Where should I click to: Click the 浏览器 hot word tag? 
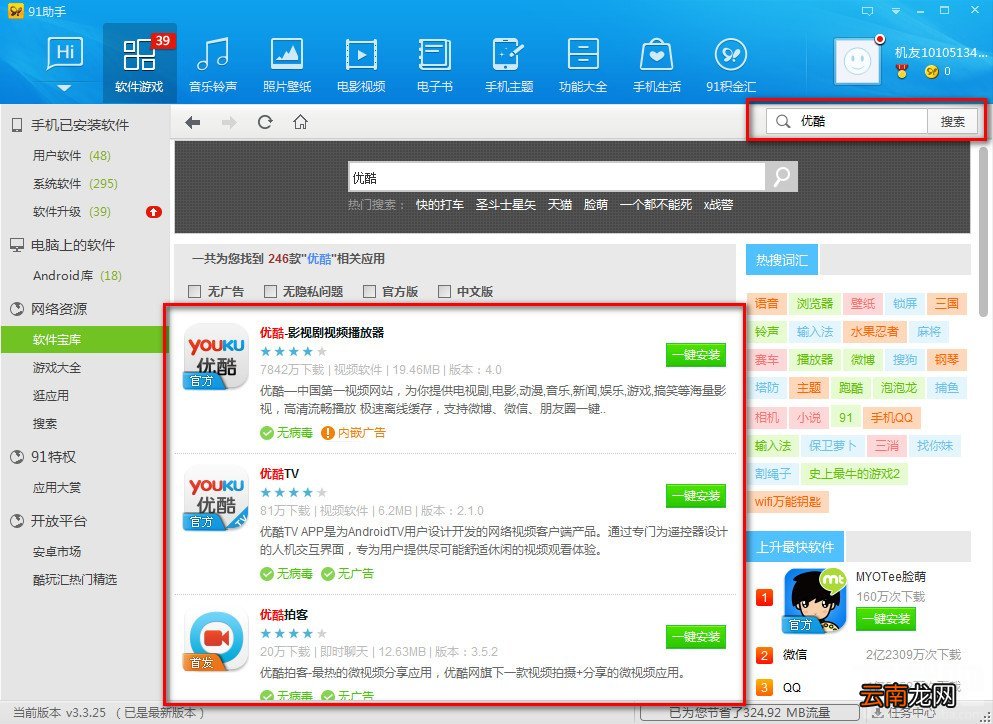point(815,303)
